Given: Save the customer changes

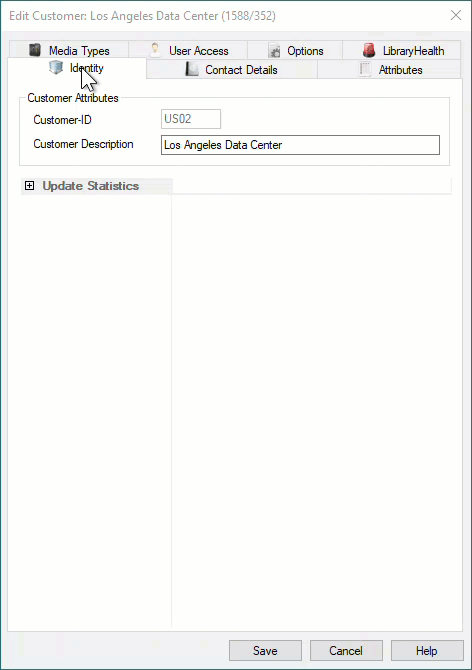Looking at the screenshot, I should [265, 650].
